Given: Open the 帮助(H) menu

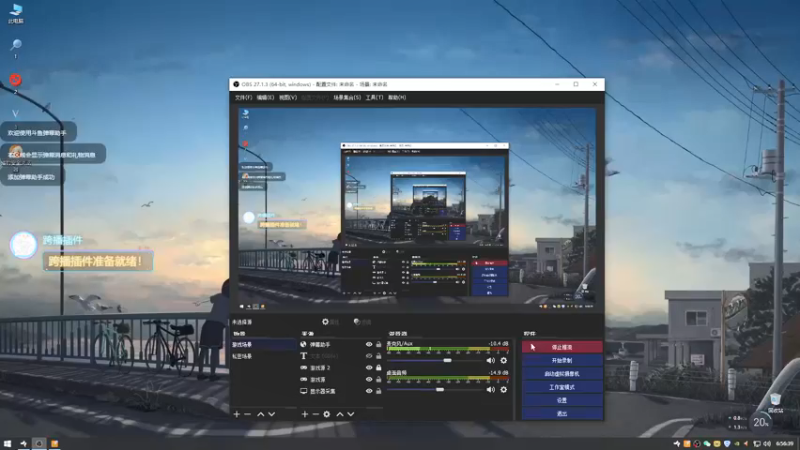Looking at the screenshot, I should tap(397, 97).
